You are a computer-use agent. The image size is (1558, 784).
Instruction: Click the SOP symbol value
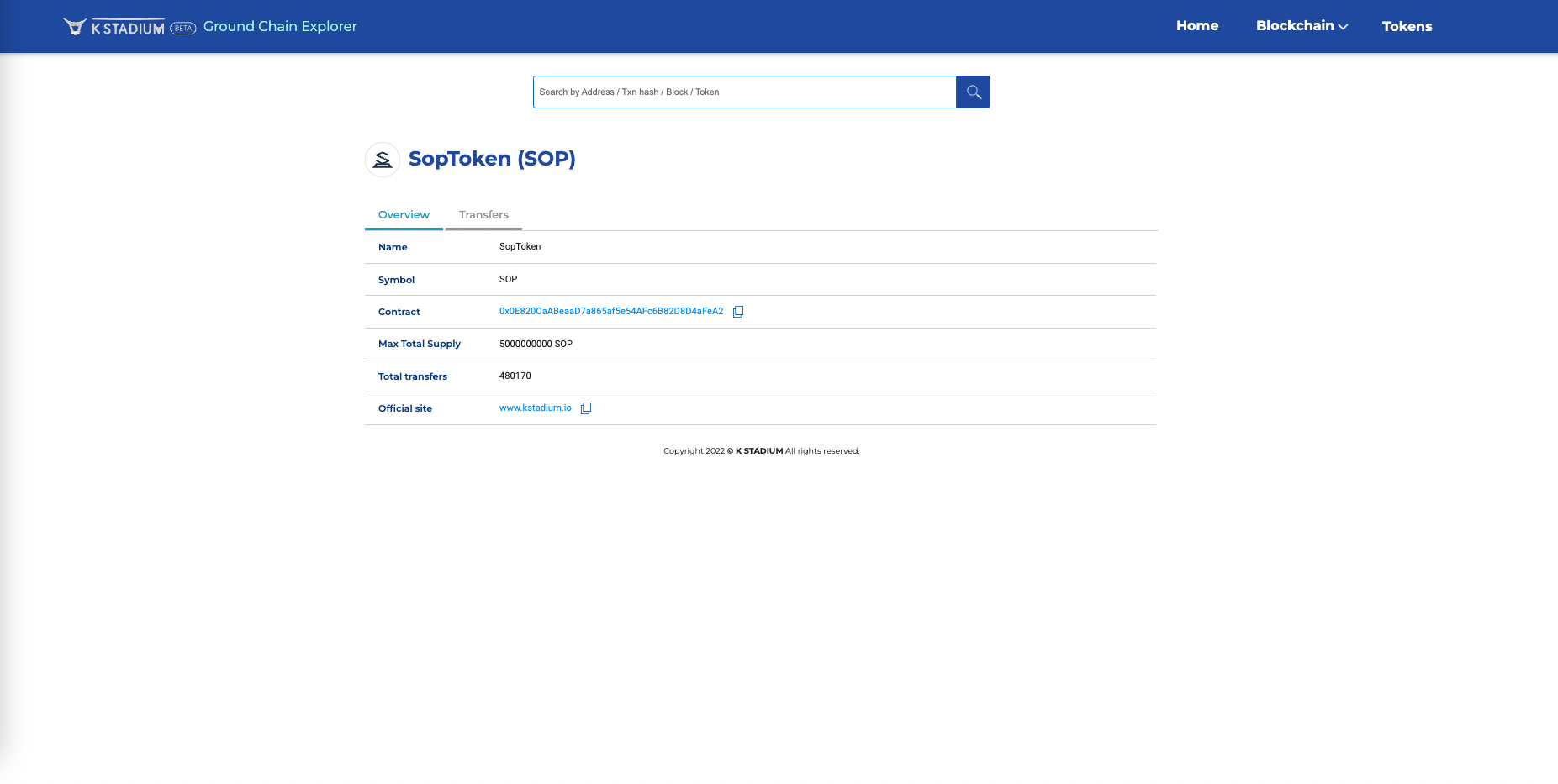[509, 279]
